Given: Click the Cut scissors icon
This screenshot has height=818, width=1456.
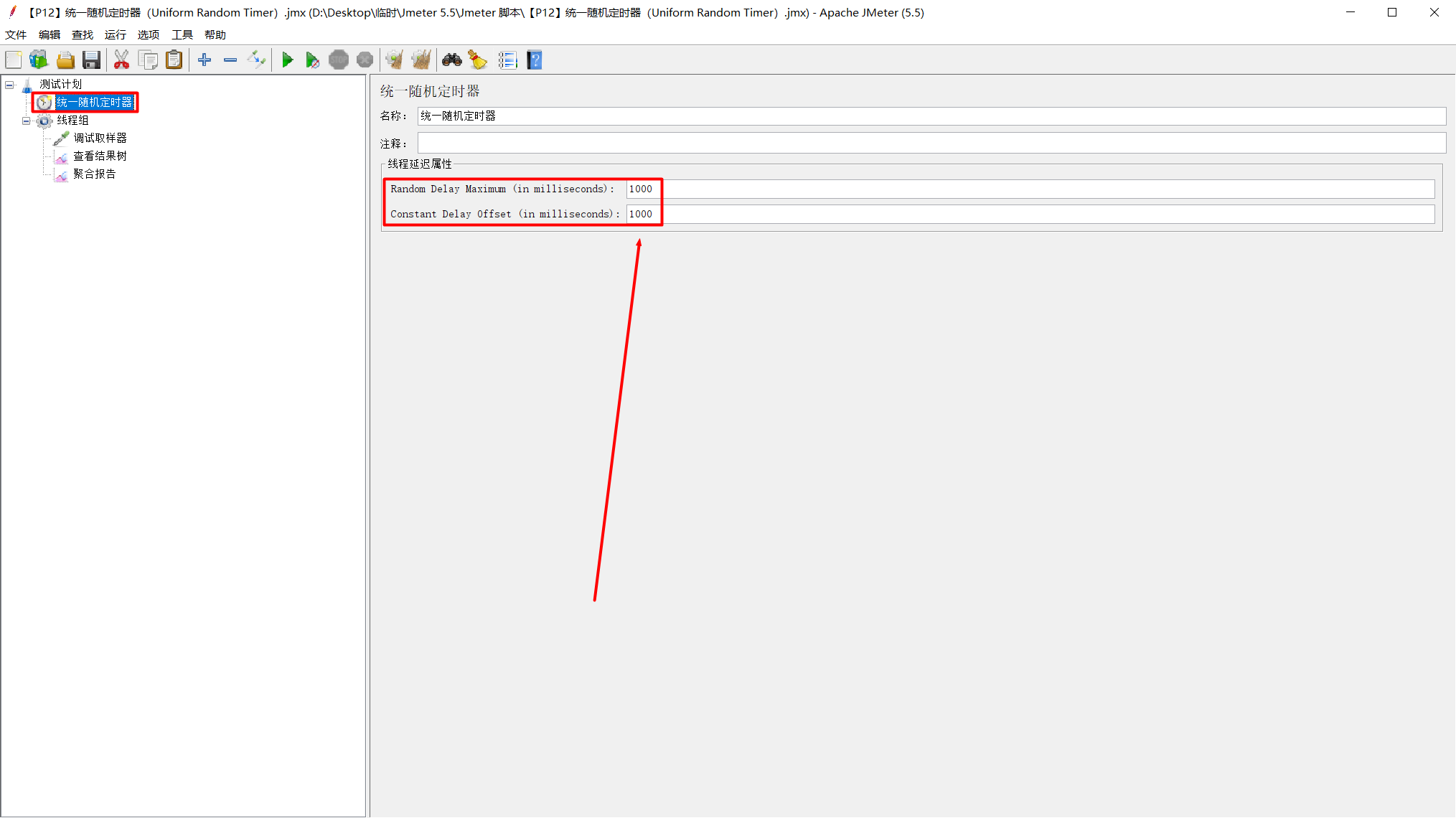Looking at the screenshot, I should 121,60.
